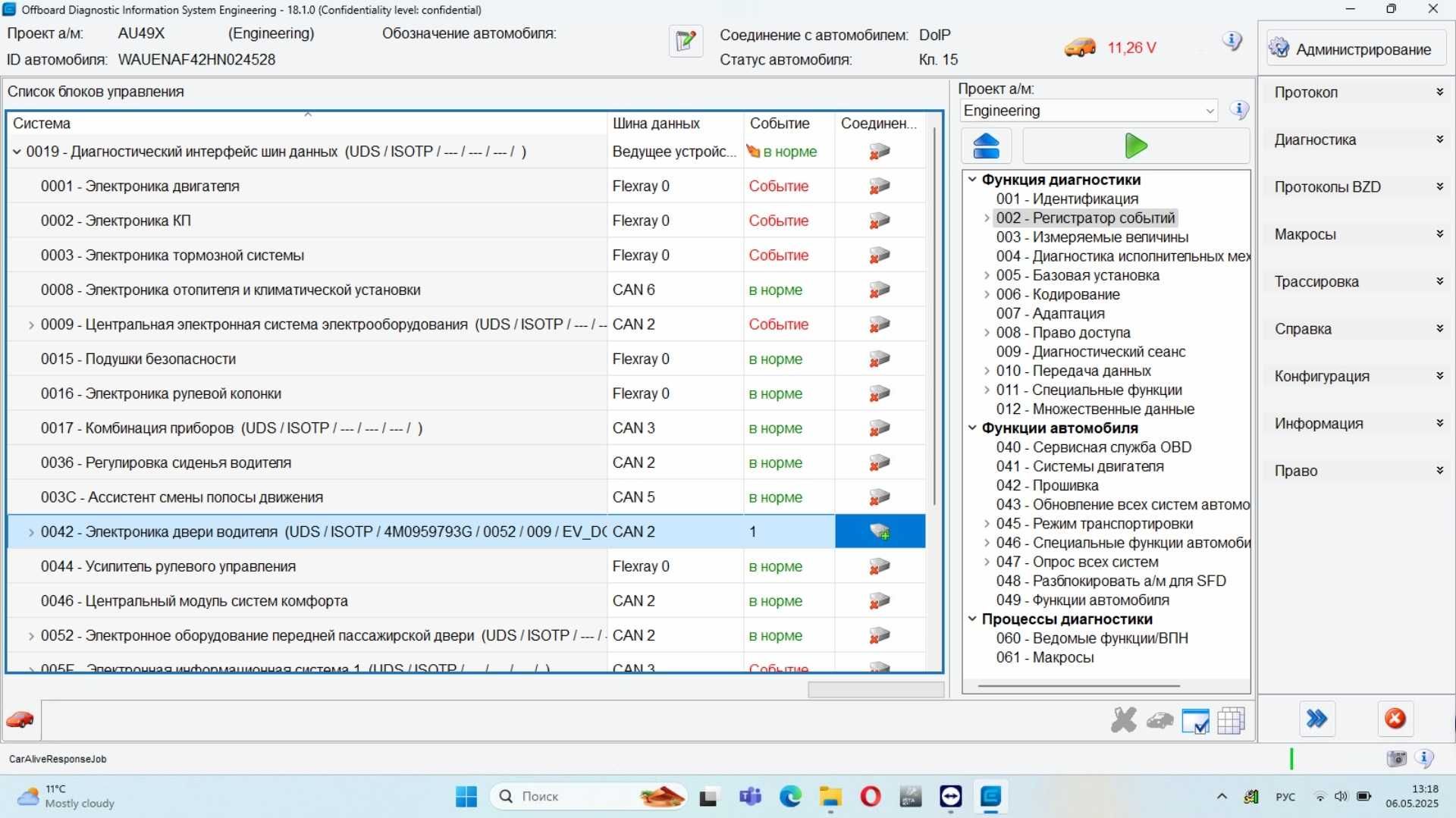Expand 0042 Электроника двери водителя node
Viewport: 1456px width, 818px height.
click(x=31, y=532)
